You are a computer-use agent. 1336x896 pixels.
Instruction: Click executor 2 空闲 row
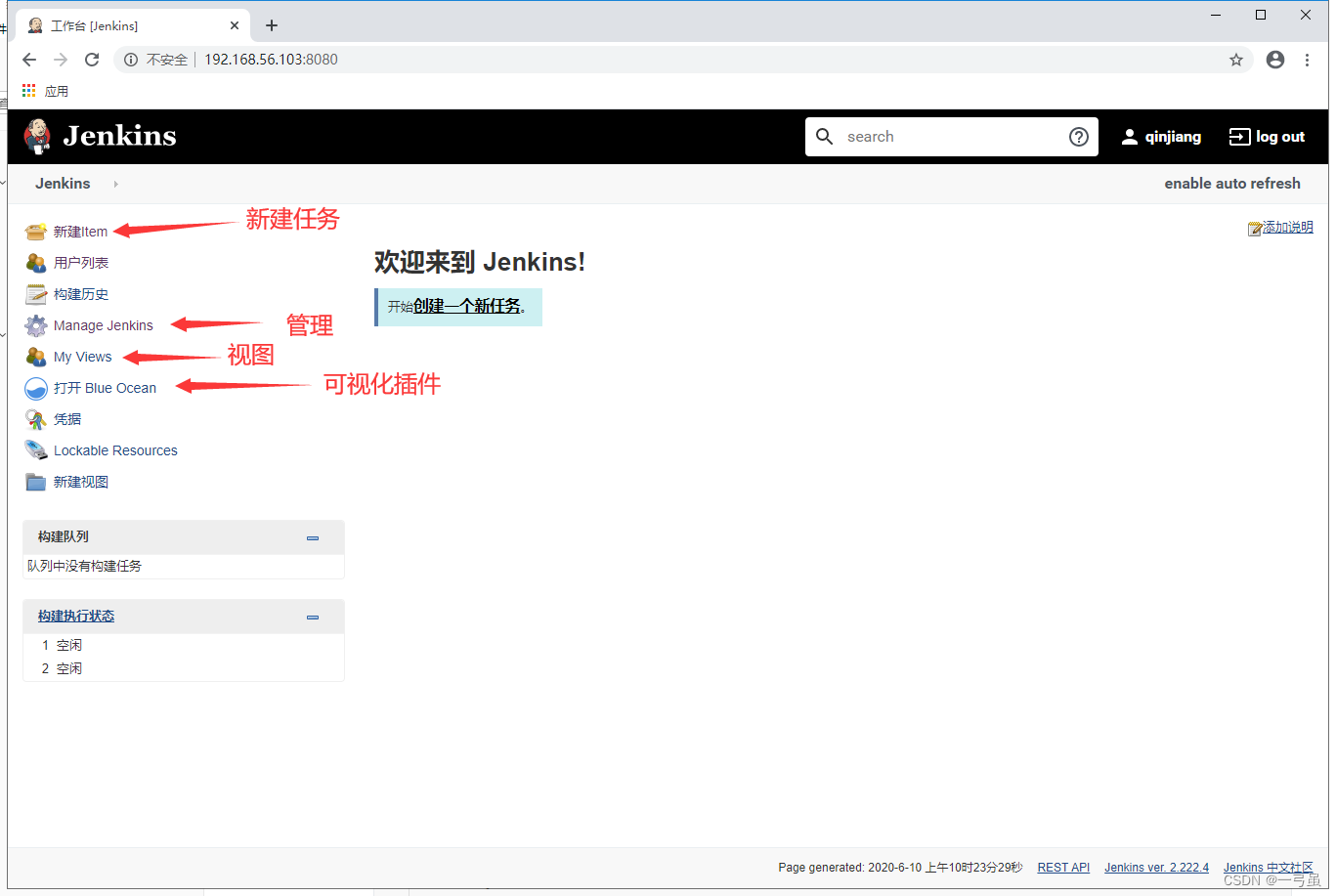184,668
